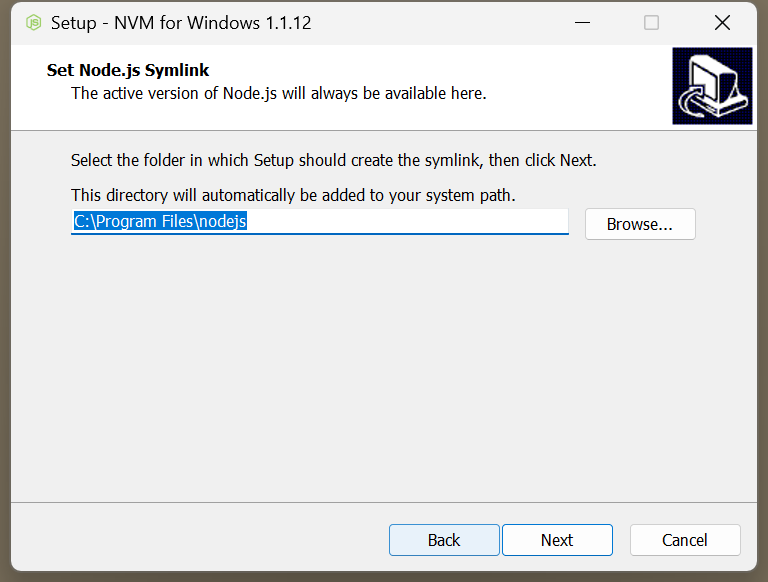
Task: Click the Node.js icon in title bar
Action: [34, 23]
